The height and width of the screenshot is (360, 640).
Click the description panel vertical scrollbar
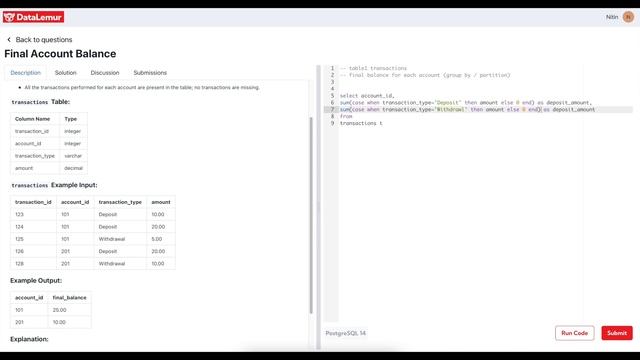coord(311,215)
